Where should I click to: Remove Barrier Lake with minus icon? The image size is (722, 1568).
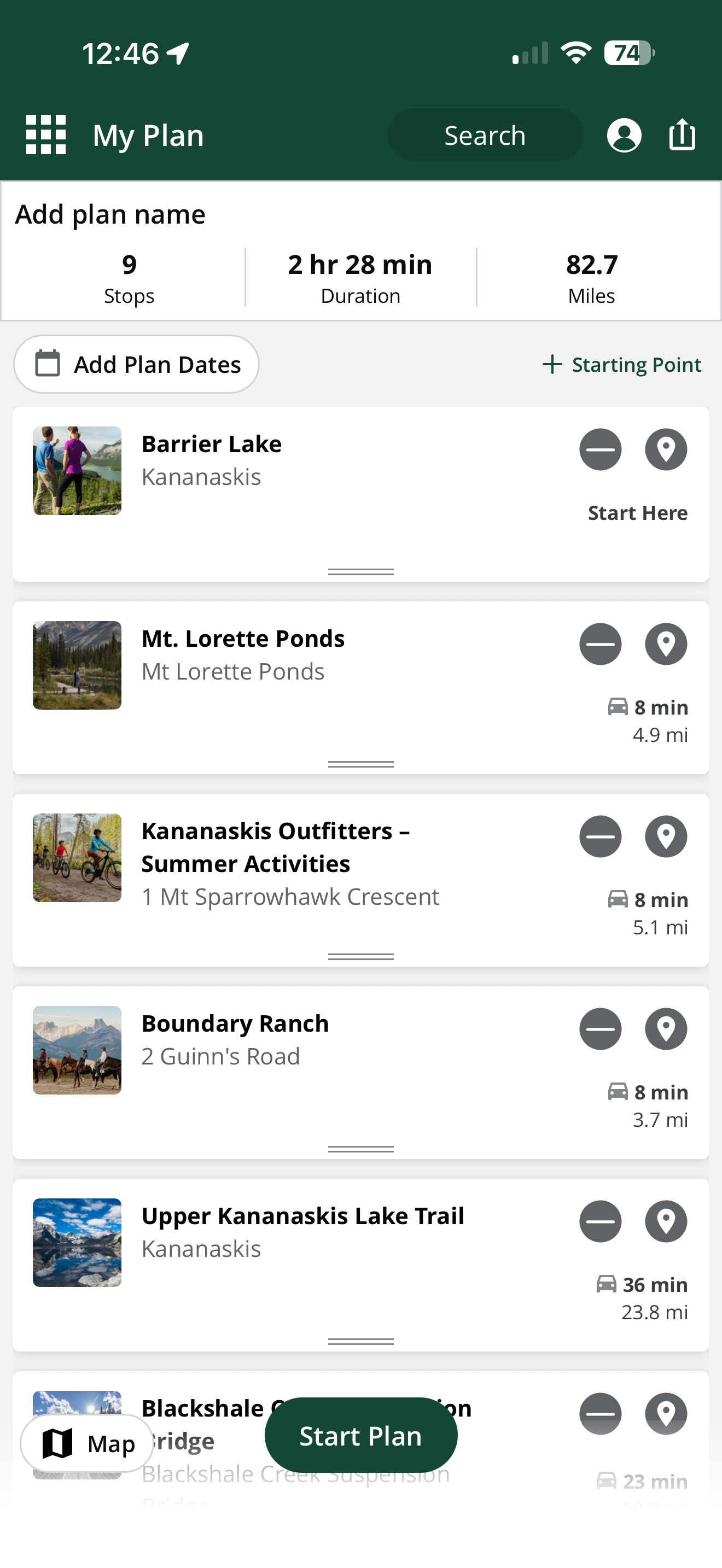(x=600, y=450)
